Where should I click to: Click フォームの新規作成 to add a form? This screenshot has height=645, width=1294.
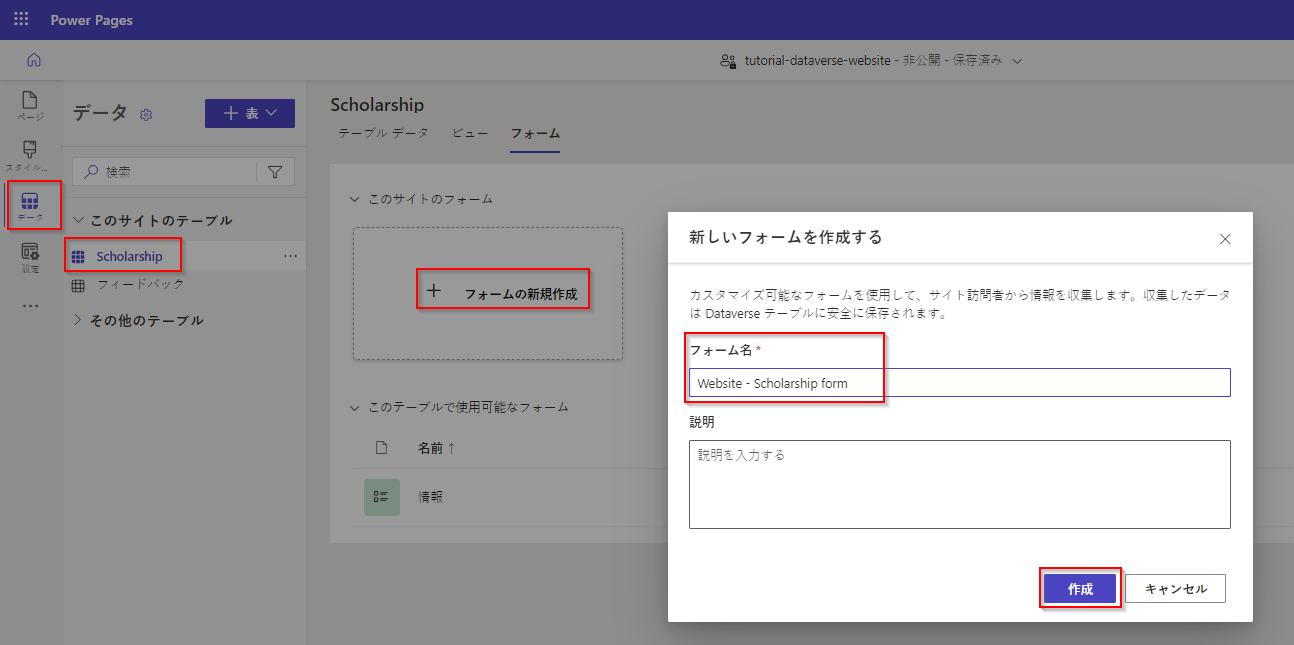point(503,289)
